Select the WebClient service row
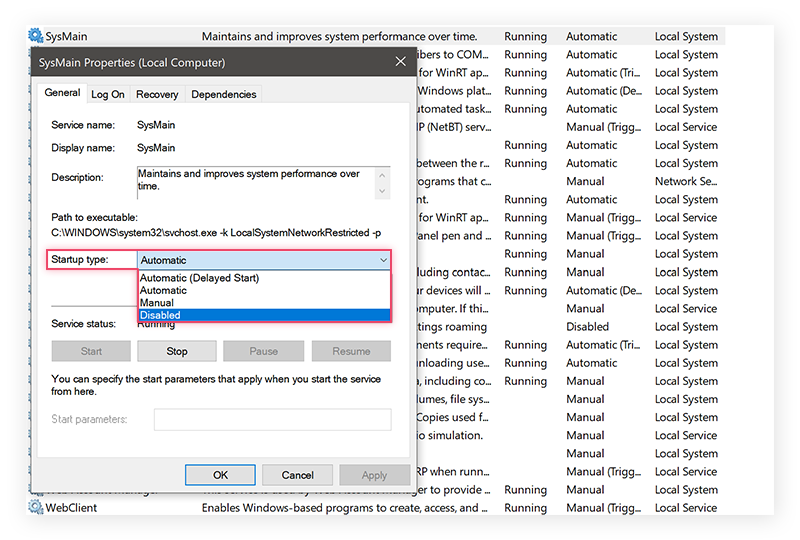The image size is (800, 540). tap(376, 508)
